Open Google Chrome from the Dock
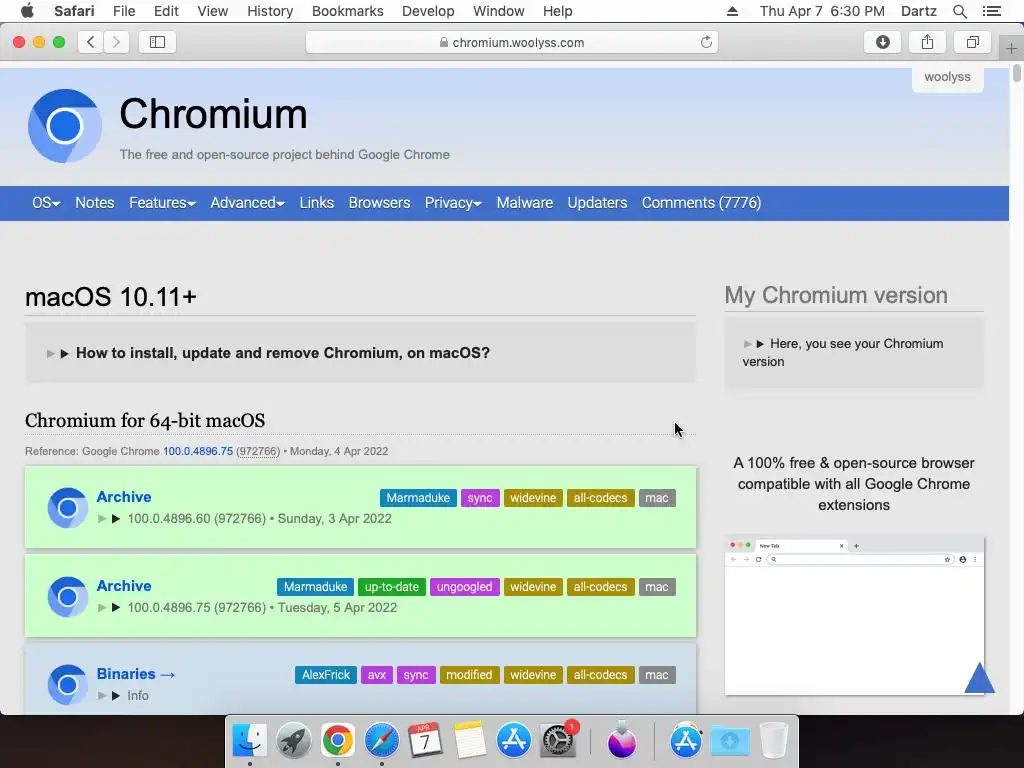The width and height of the screenshot is (1024, 768). (x=338, y=741)
